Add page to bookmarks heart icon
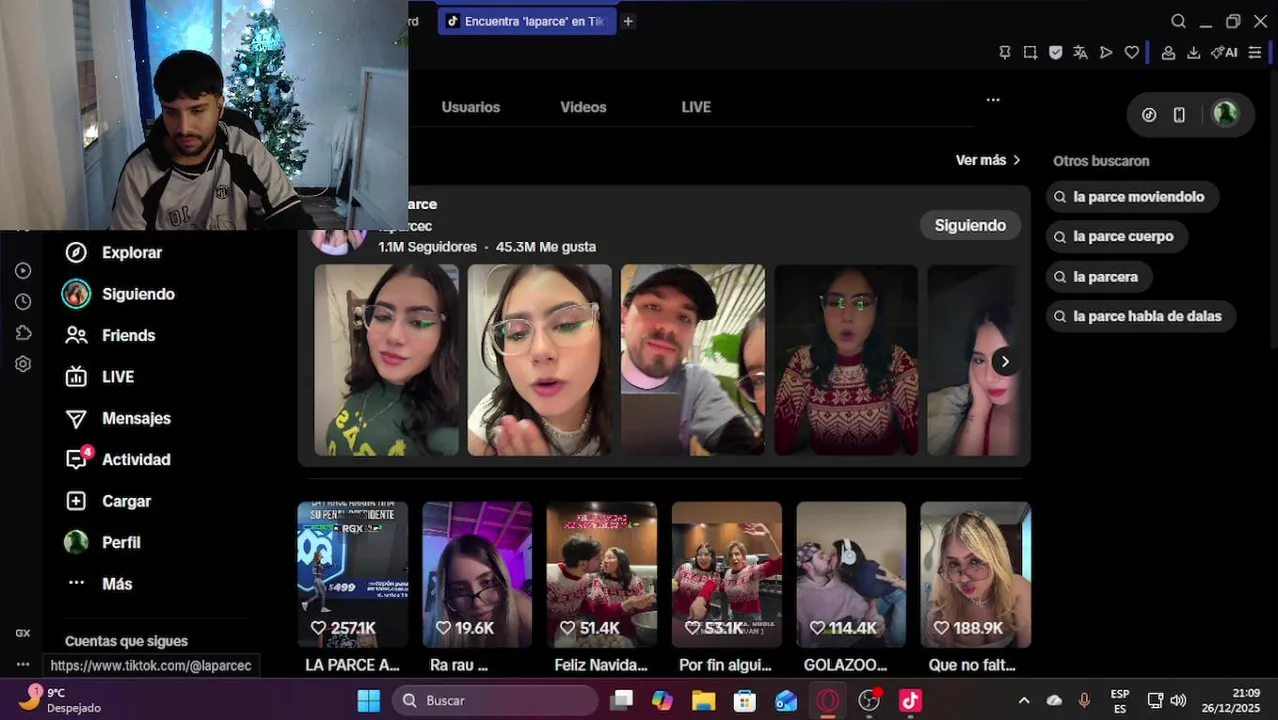This screenshot has height=720, width=1278. (1132, 53)
